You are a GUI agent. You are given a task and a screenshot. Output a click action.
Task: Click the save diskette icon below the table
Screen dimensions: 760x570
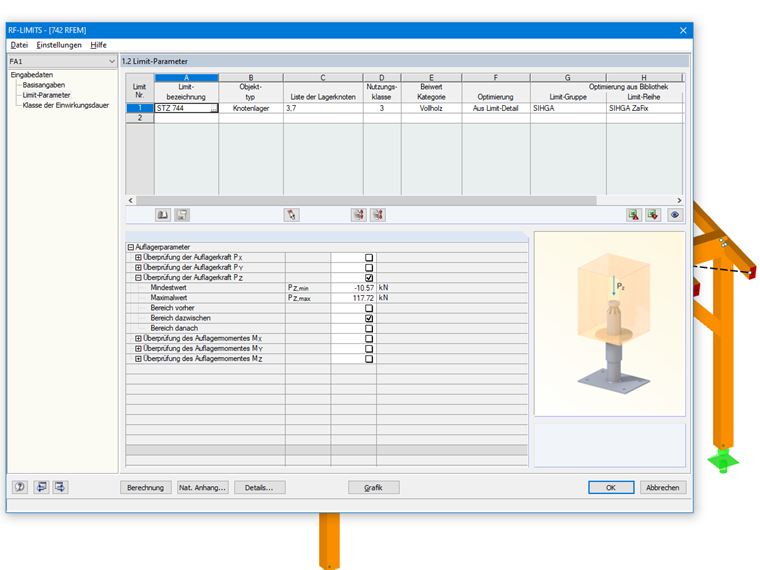(x=182, y=215)
